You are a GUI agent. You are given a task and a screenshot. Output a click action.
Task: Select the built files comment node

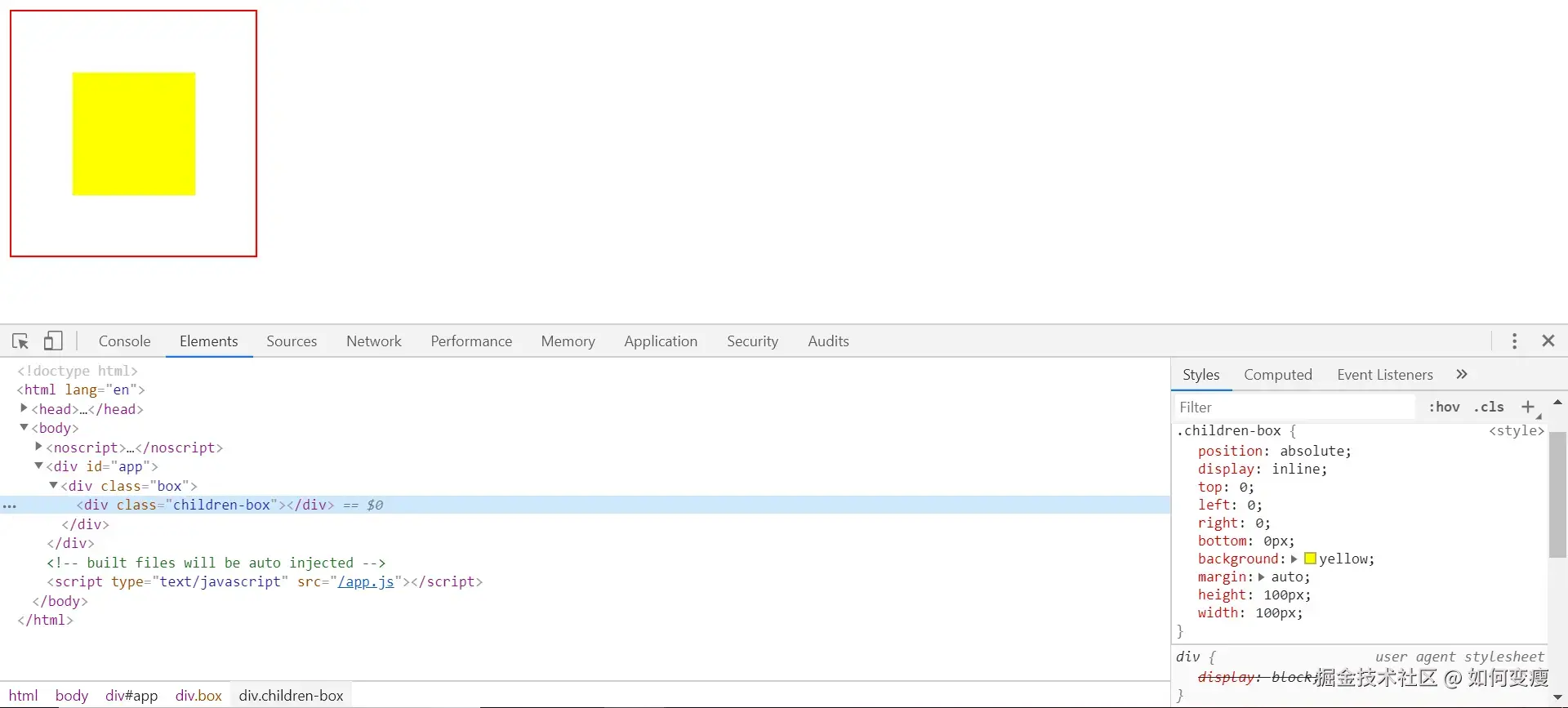coord(216,563)
